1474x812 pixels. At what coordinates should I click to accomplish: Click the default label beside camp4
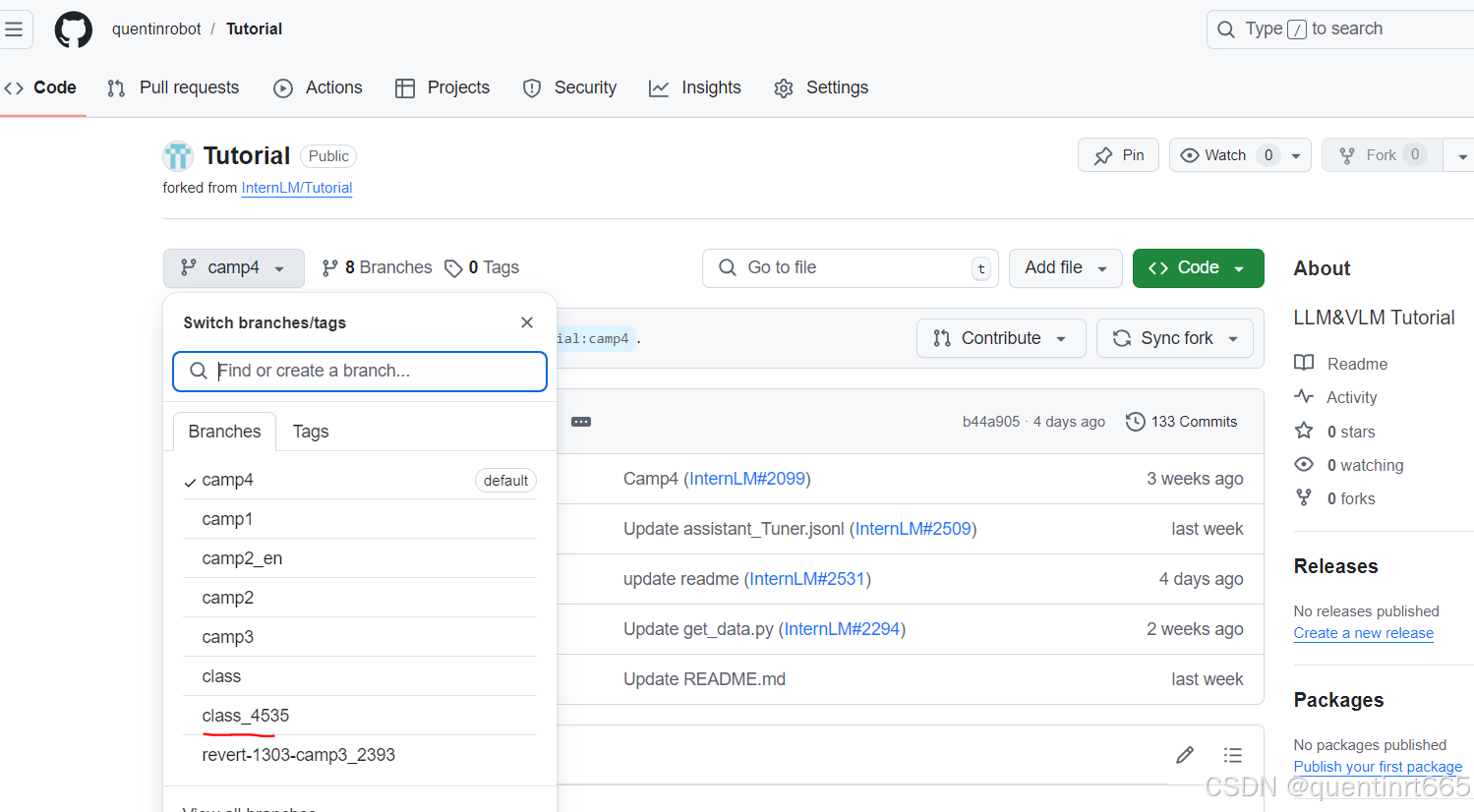pyautogui.click(x=505, y=481)
